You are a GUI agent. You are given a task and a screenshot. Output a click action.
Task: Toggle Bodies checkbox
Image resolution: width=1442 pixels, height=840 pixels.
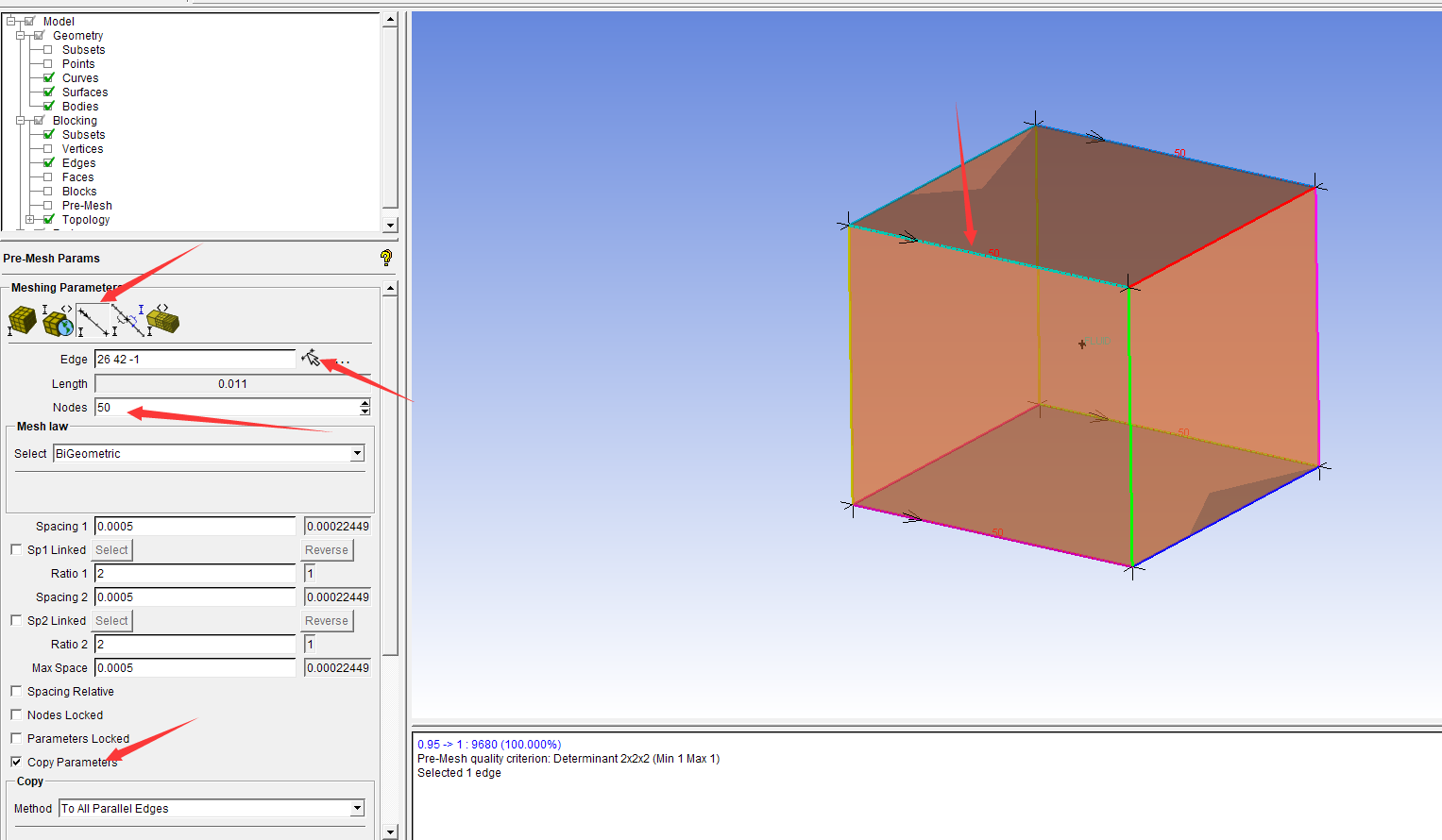pyautogui.click(x=48, y=107)
